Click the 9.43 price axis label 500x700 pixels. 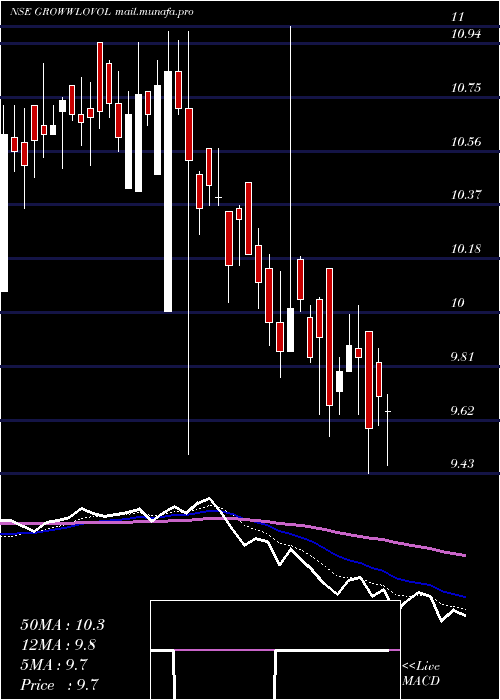462,464
